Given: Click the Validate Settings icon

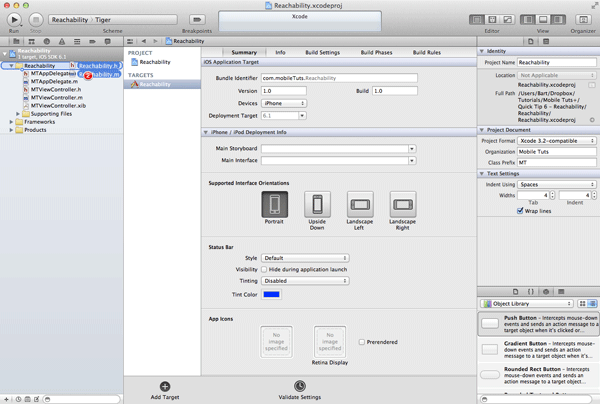Looking at the screenshot, I should (299, 387).
